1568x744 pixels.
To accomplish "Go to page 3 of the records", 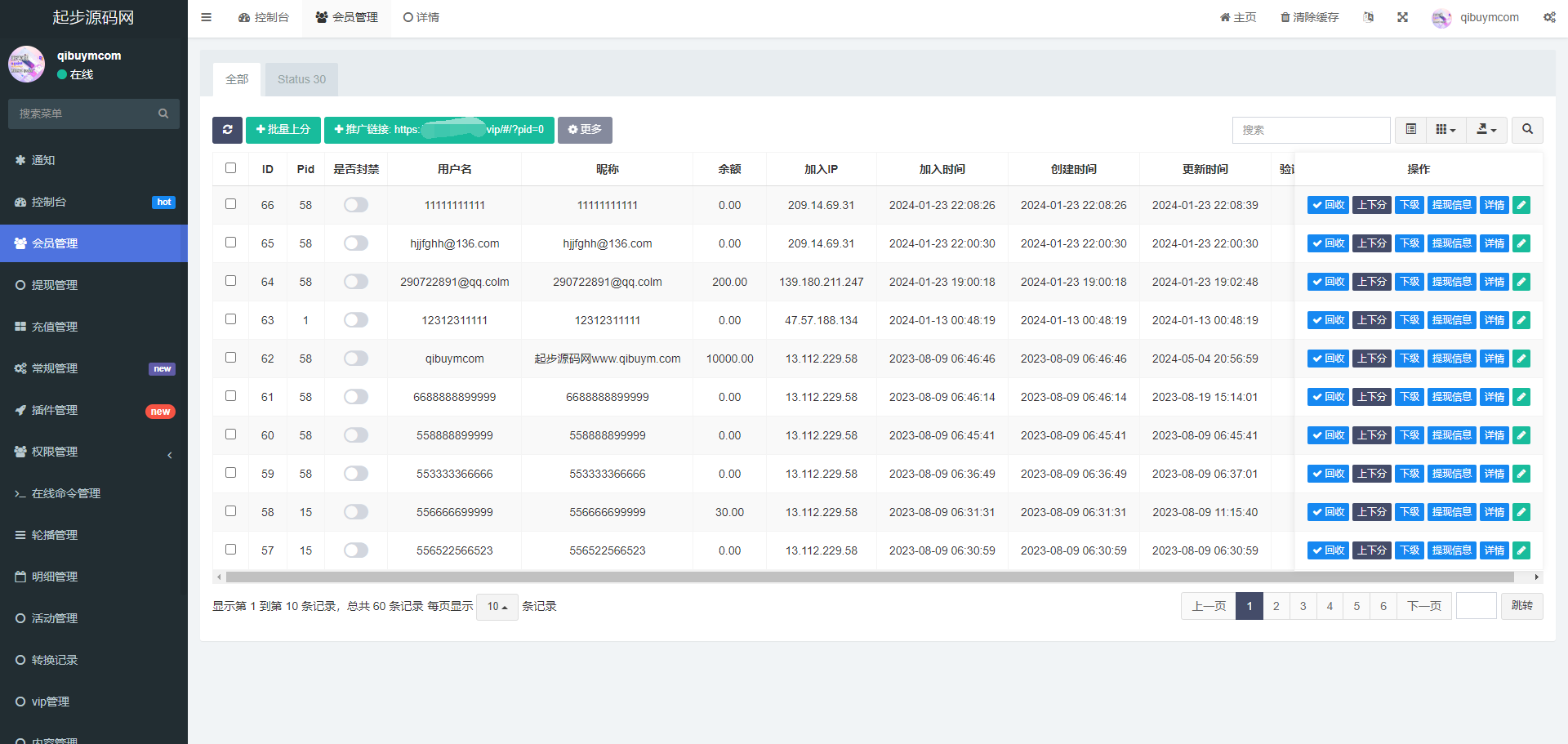I will click(x=1303, y=606).
